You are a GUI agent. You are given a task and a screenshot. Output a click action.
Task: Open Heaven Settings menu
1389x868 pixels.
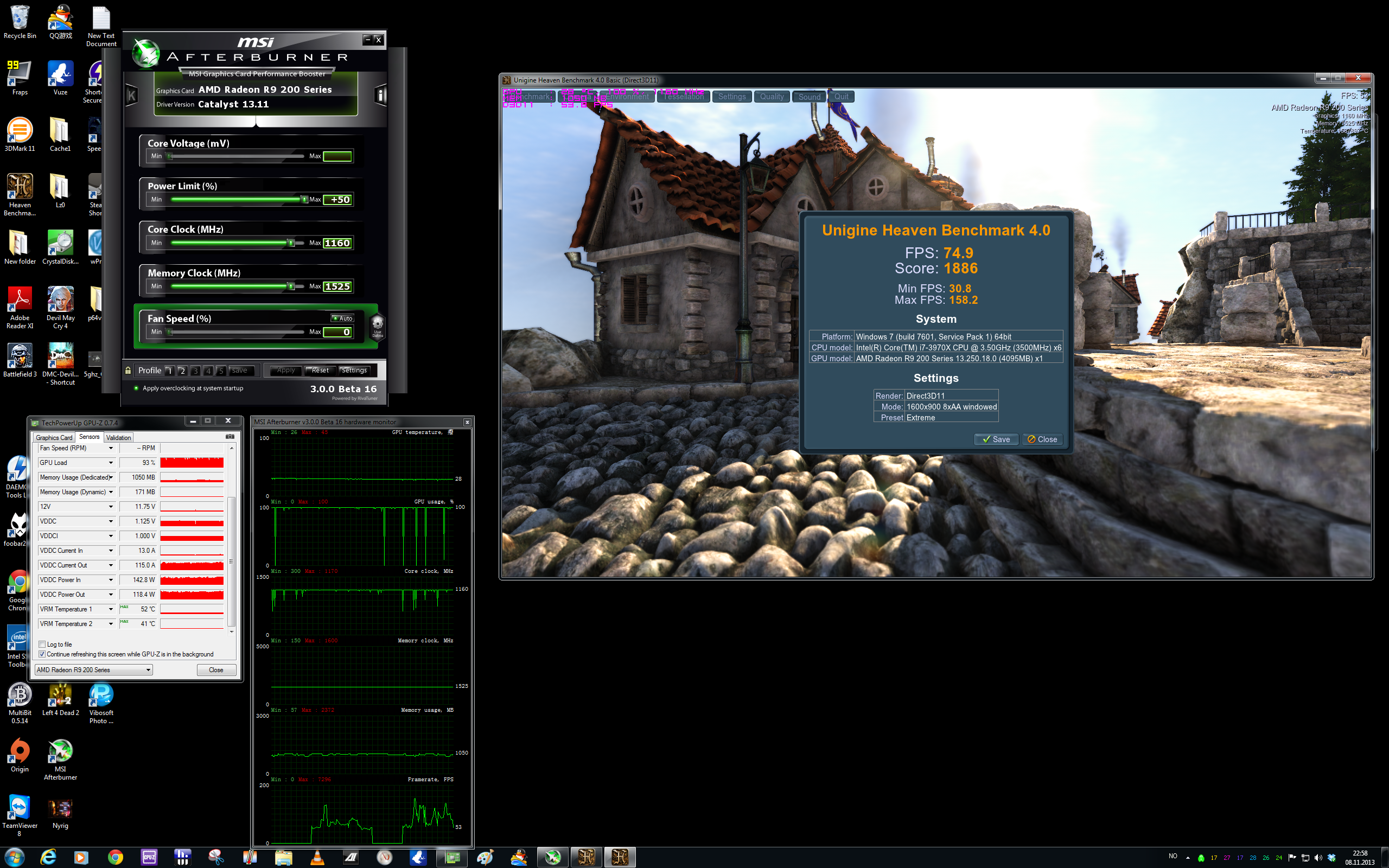[x=732, y=97]
